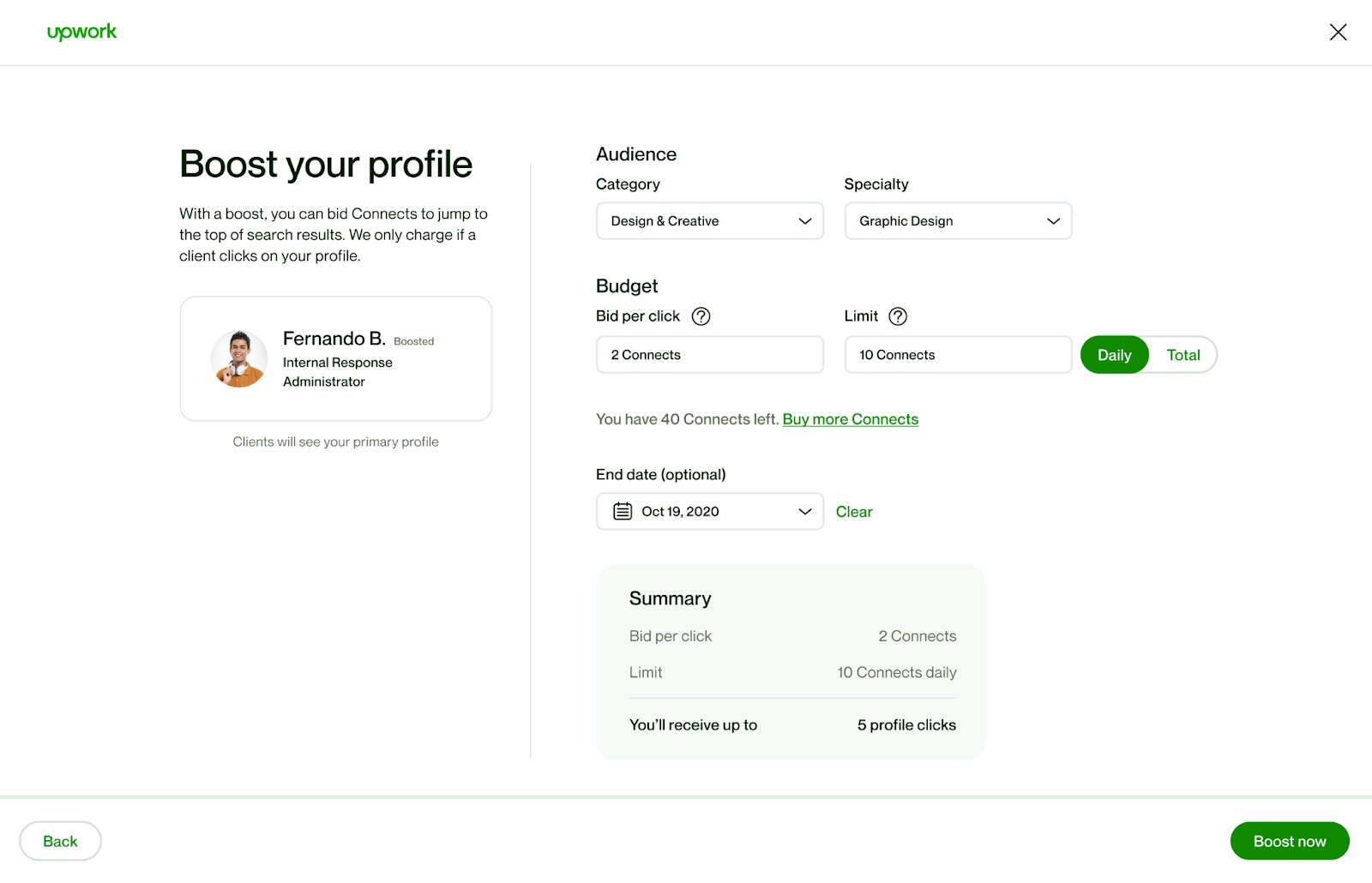Switch limit to Total
This screenshot has height=883, width=1372.
pyautogui.click(x=1183, y=355)
